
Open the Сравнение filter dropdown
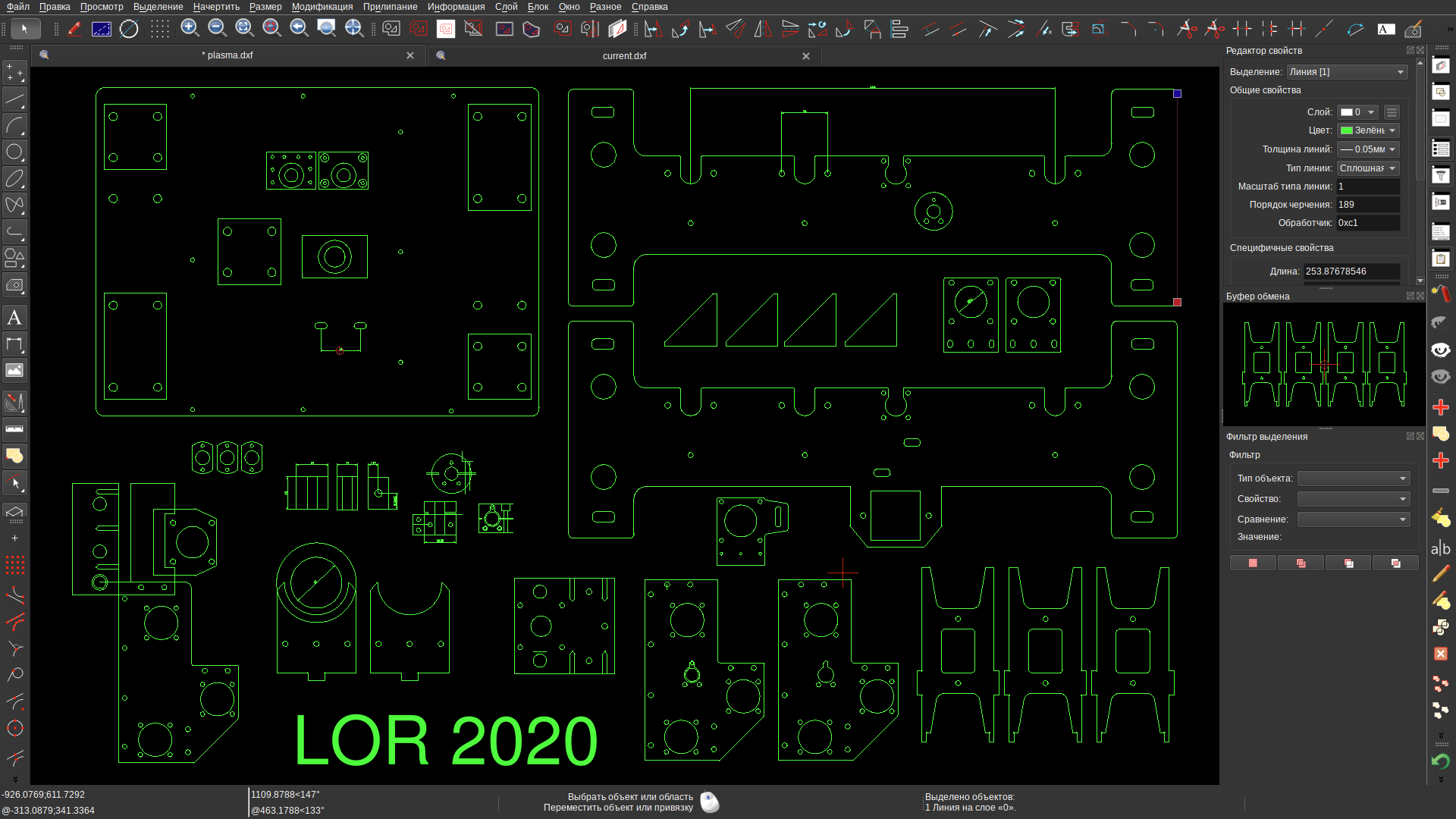(x=1354, y=519)
